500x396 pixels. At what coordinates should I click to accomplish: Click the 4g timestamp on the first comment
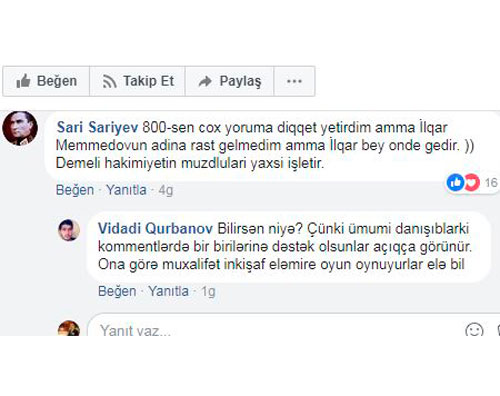pyautogui.click(x=166, y=190)
